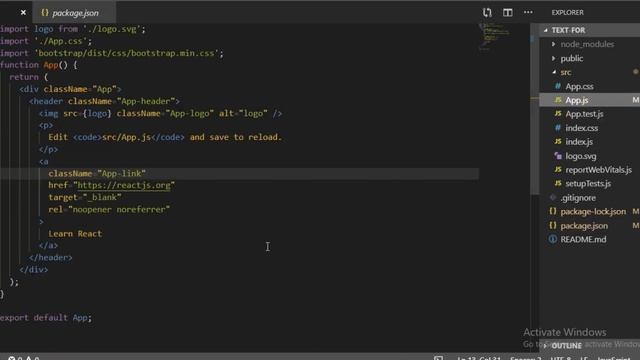Click the 'return (' line
This screenshot has width=640, height=360.
click(x=29, y=77)
